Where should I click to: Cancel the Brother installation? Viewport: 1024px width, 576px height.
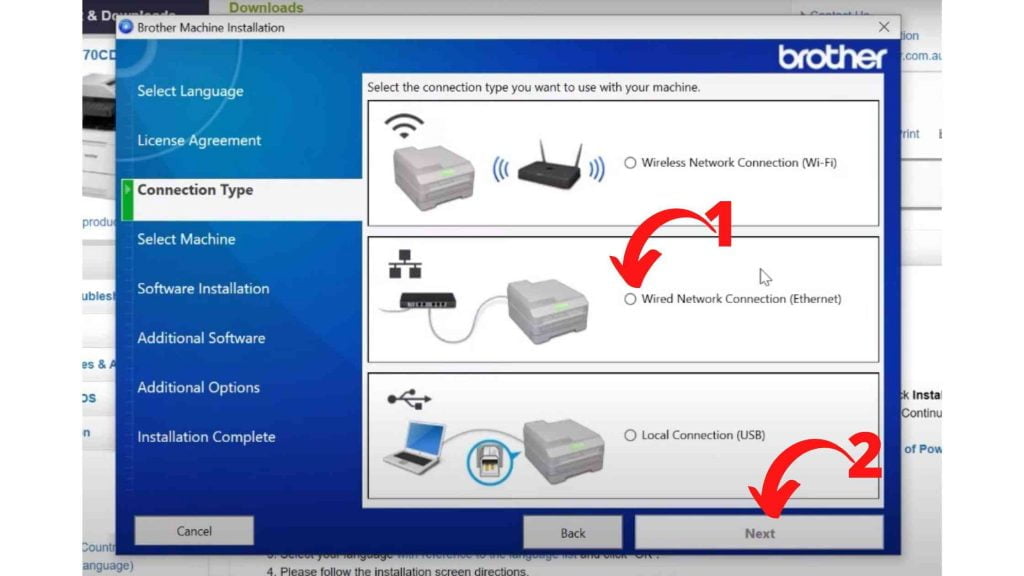(194, 531)
